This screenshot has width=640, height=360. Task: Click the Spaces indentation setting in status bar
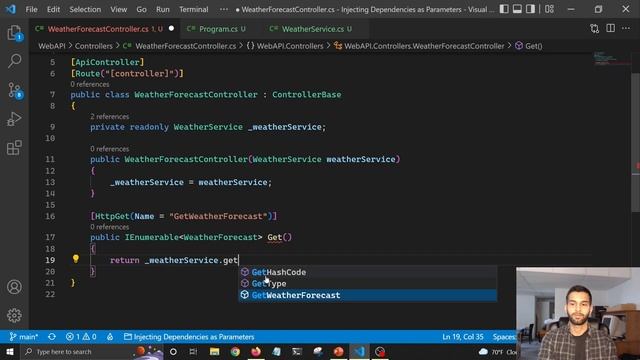click(504, 337)
